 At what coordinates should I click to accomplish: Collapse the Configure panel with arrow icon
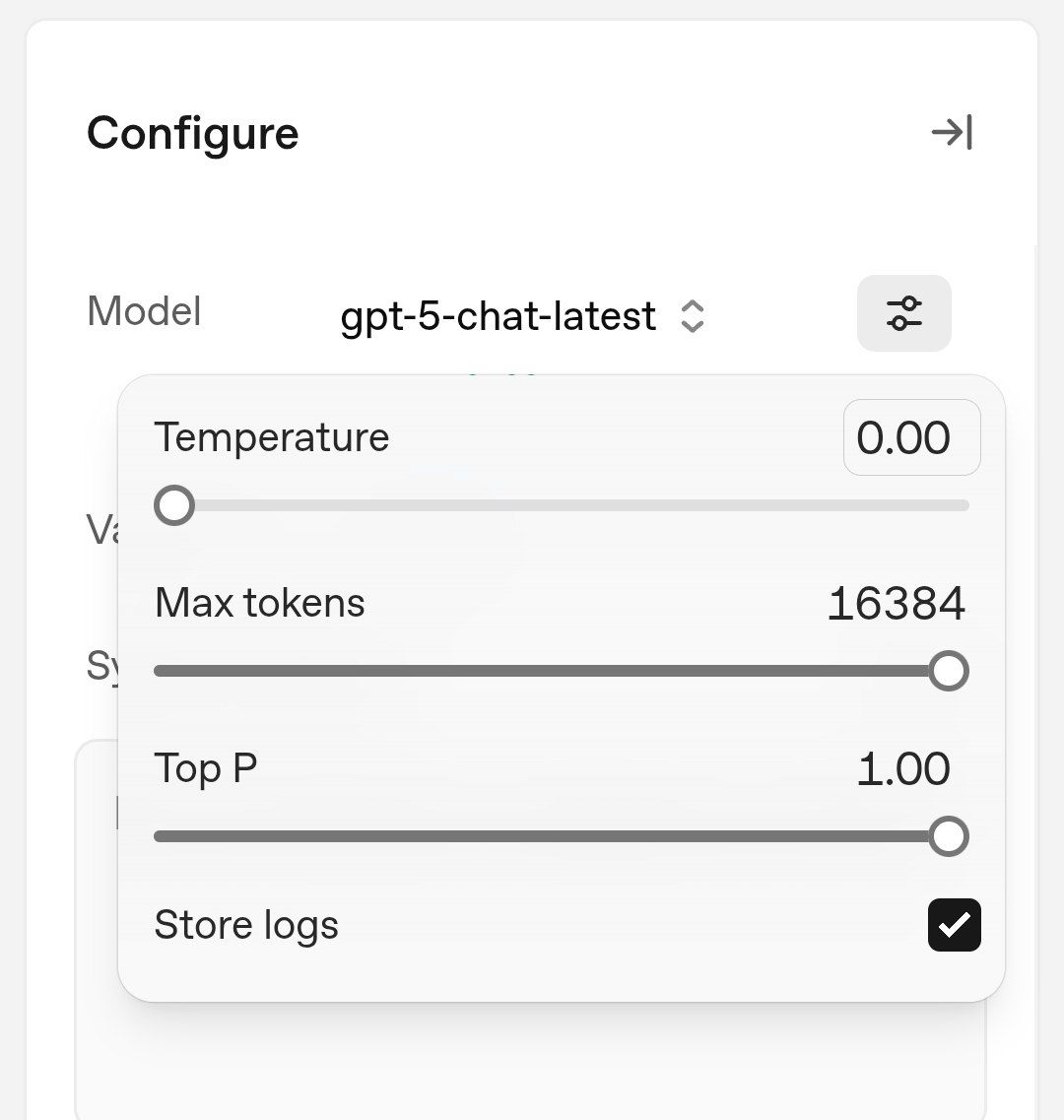pos(952,132)
